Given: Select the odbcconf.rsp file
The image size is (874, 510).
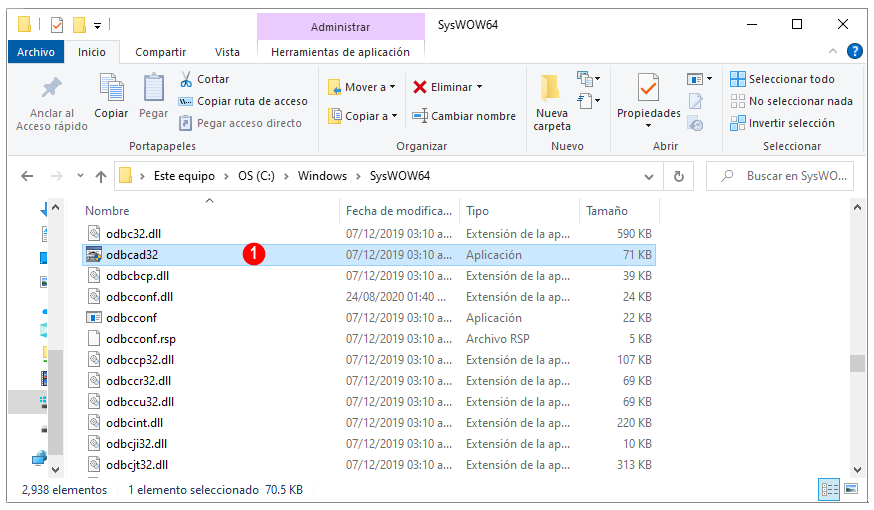Looking at the screenshot, I should (369, 339).
